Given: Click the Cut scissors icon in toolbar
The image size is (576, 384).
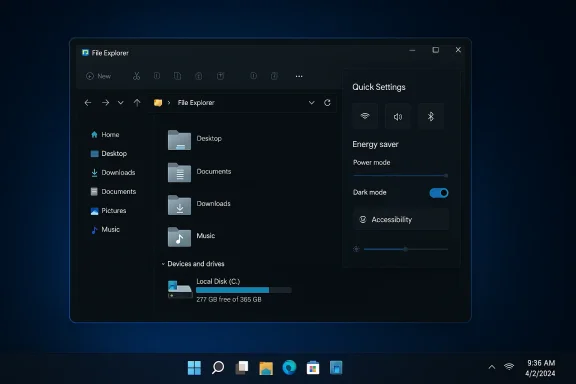Looking at the screenshot, I should coord(136,76).
